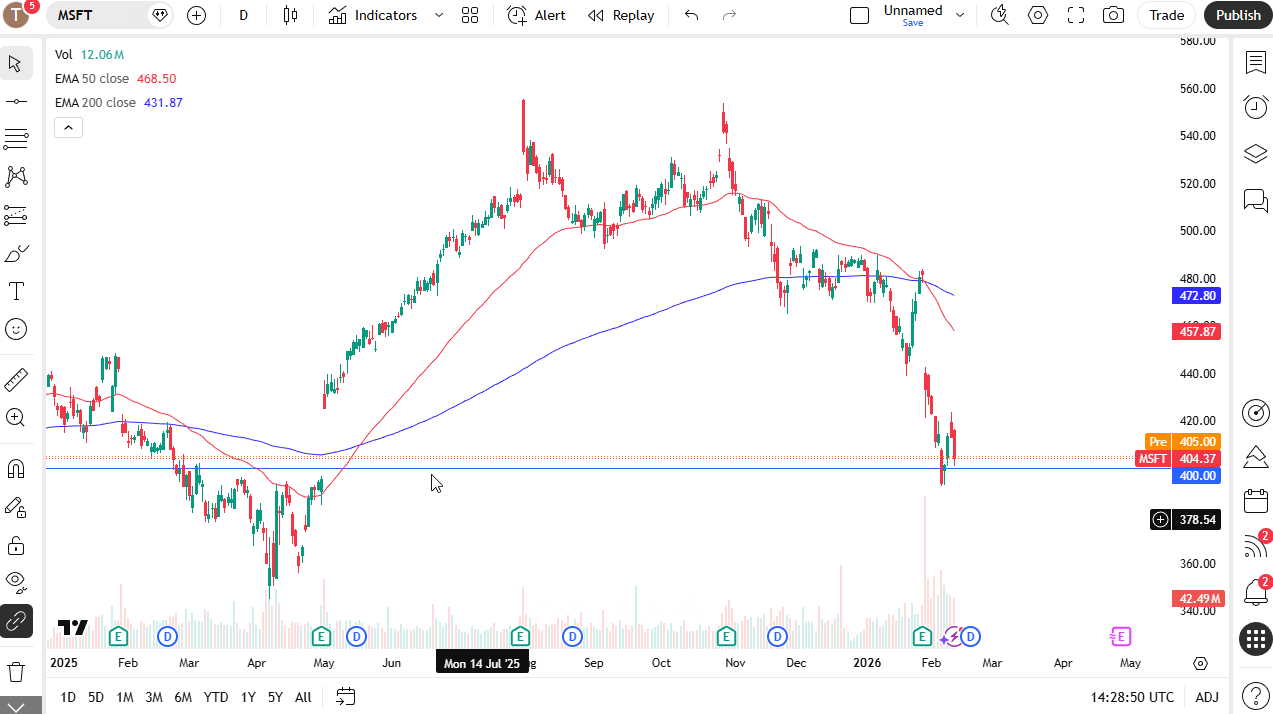Open chart settings hexagon icon

(1038, 15)
